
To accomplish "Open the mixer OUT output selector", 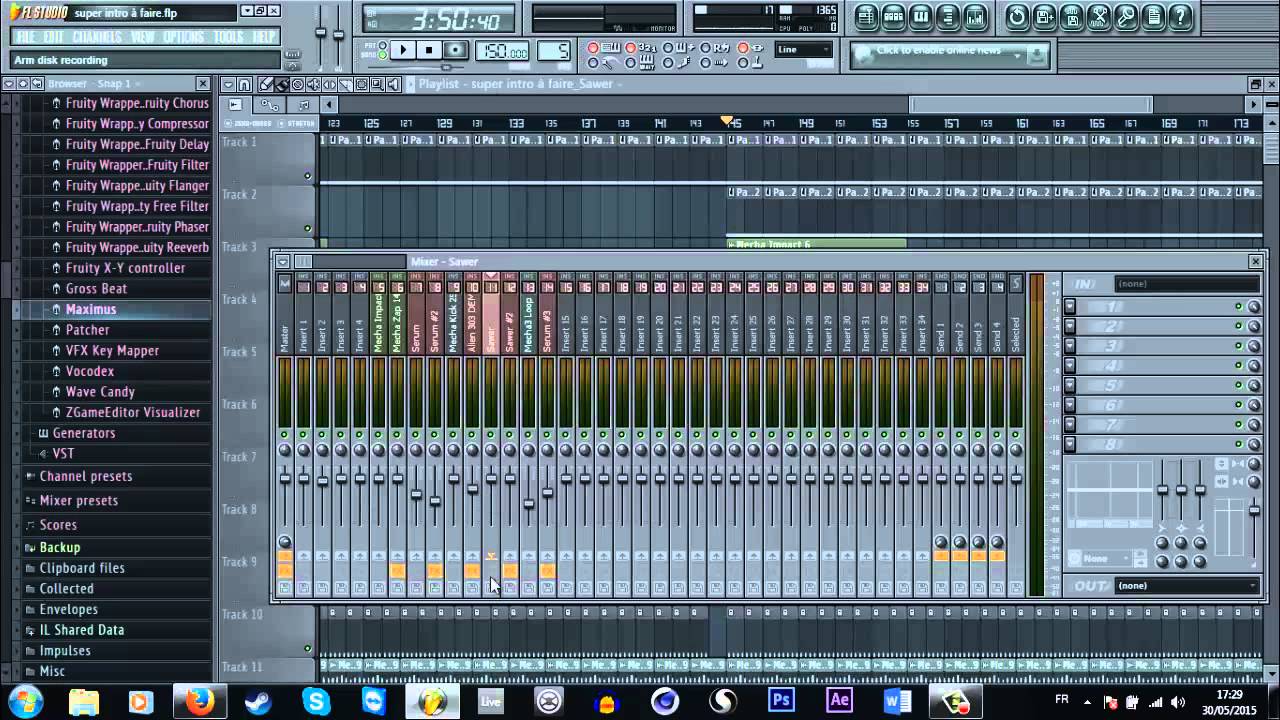I will pyautogui.click(x=1187, y=586).
